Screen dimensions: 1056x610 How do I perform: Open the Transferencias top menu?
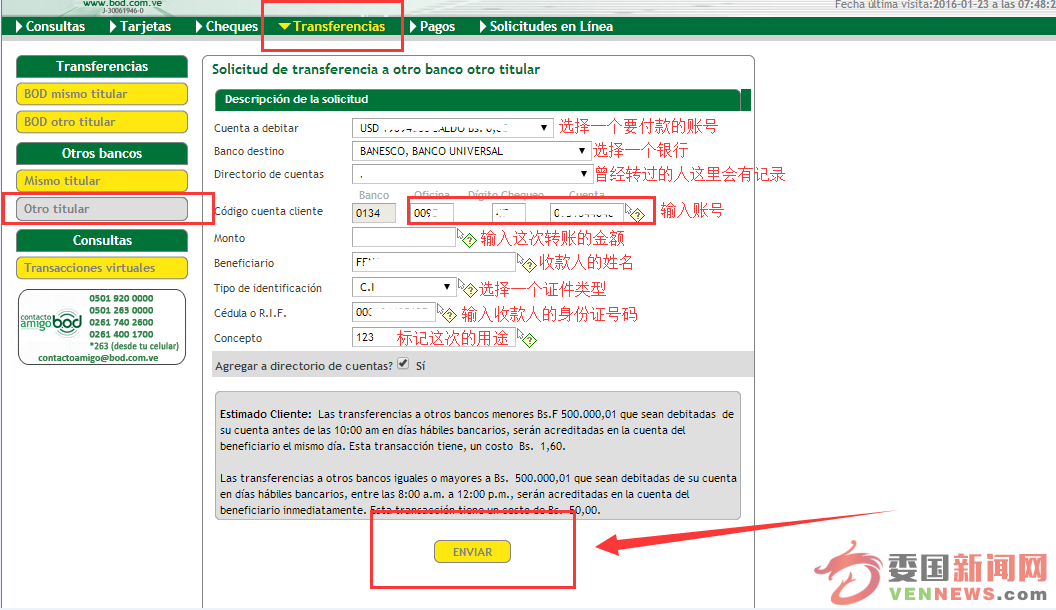(x=332, y=26)
